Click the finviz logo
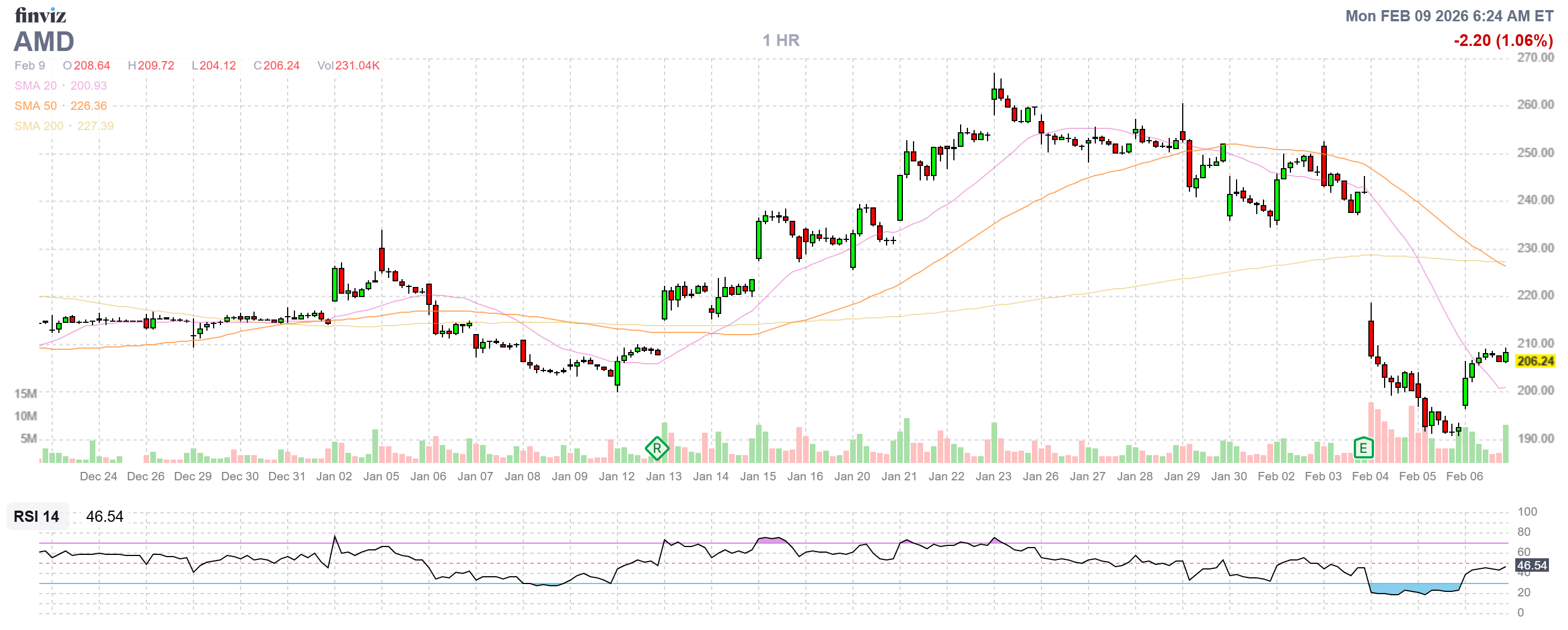The image size is (1568, 630). pyautogui.click(x=40, y=15)
